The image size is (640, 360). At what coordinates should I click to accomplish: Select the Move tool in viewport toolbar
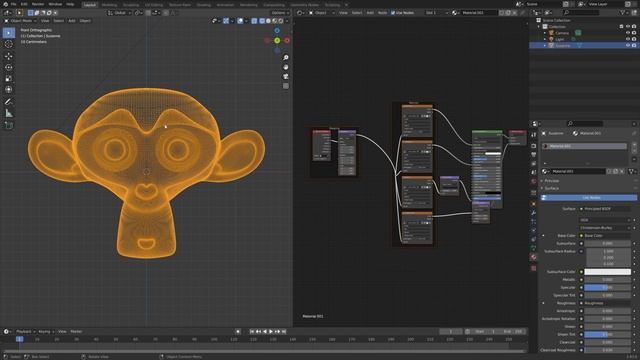pyautogui.click(x=9, y=56)
